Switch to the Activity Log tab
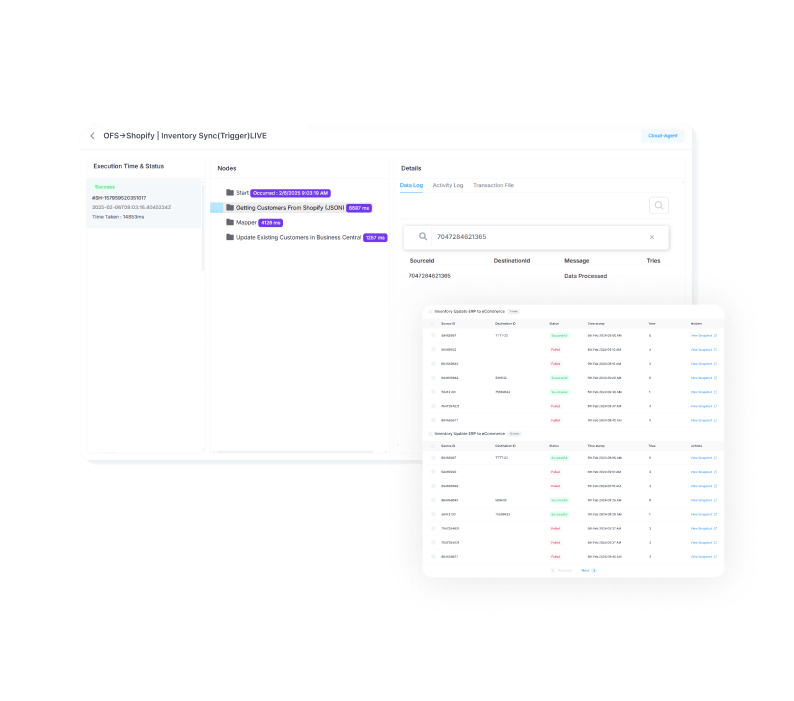The width and height of the screenshot is (794, 701). [448, 185]
